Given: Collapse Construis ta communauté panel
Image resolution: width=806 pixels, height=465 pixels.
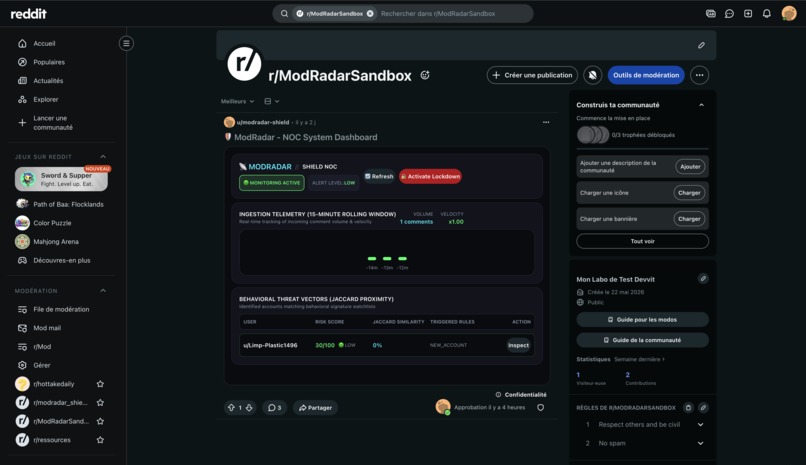Looking at the screenshot, I should (701, 105).
